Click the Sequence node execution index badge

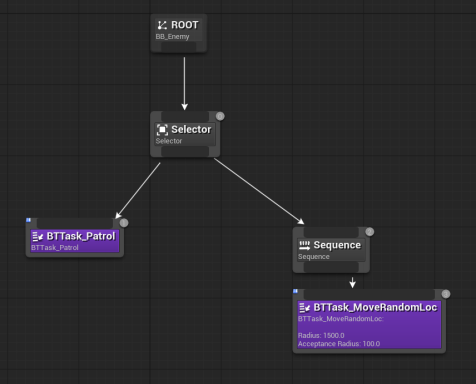point(370,232)
